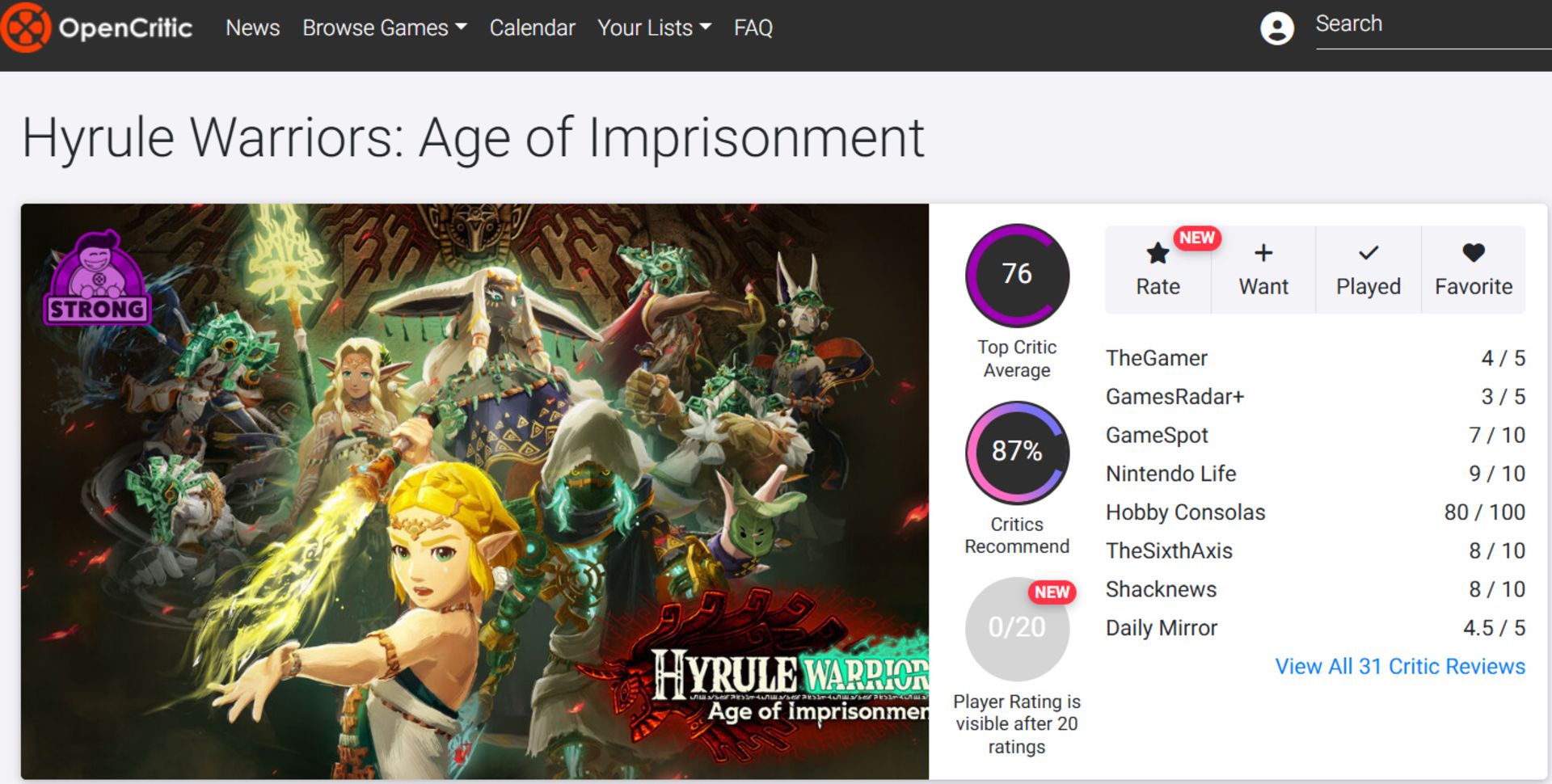Toggle Played status for Hyrule Warriors
This screenshot has height=784, width=1552.
click(1368, 269)
